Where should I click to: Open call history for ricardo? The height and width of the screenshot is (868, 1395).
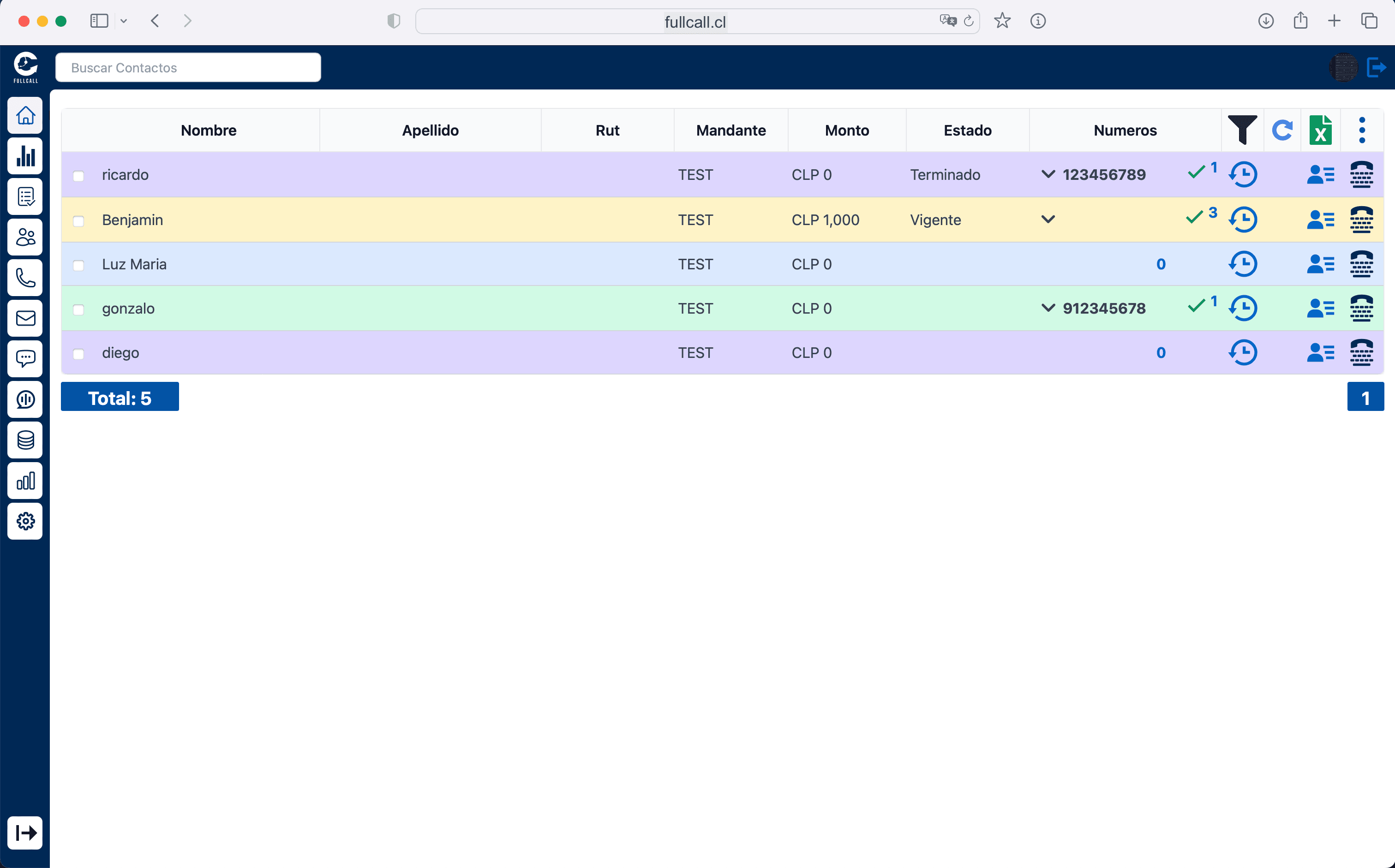coord(1243,174)
